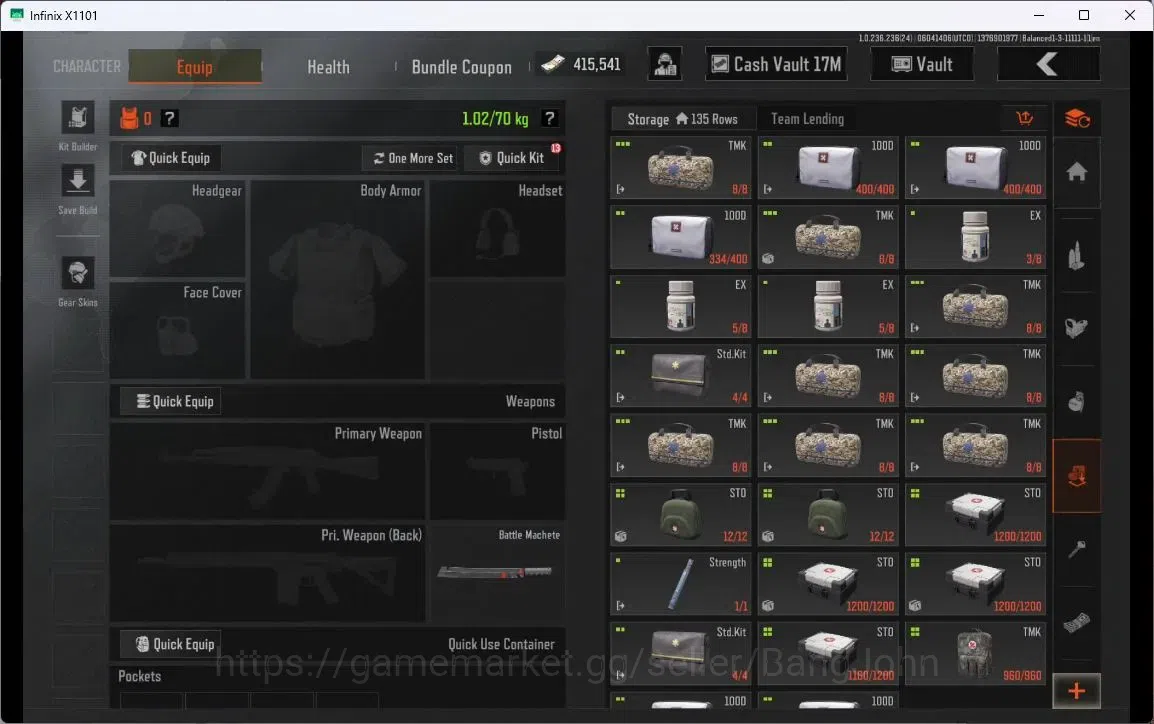The width and height of the screenshot is (1154, 724).
Task: Switch to the Team Lending tab
Action: pos(807,118)
